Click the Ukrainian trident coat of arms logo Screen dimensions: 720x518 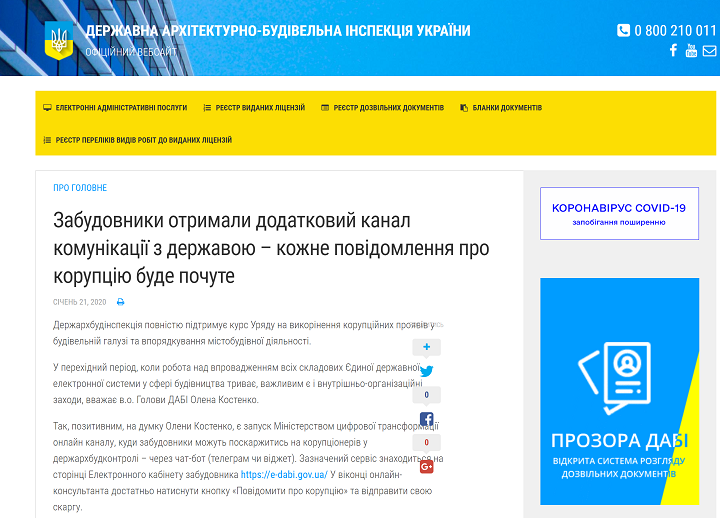click(x=58, y=41)
